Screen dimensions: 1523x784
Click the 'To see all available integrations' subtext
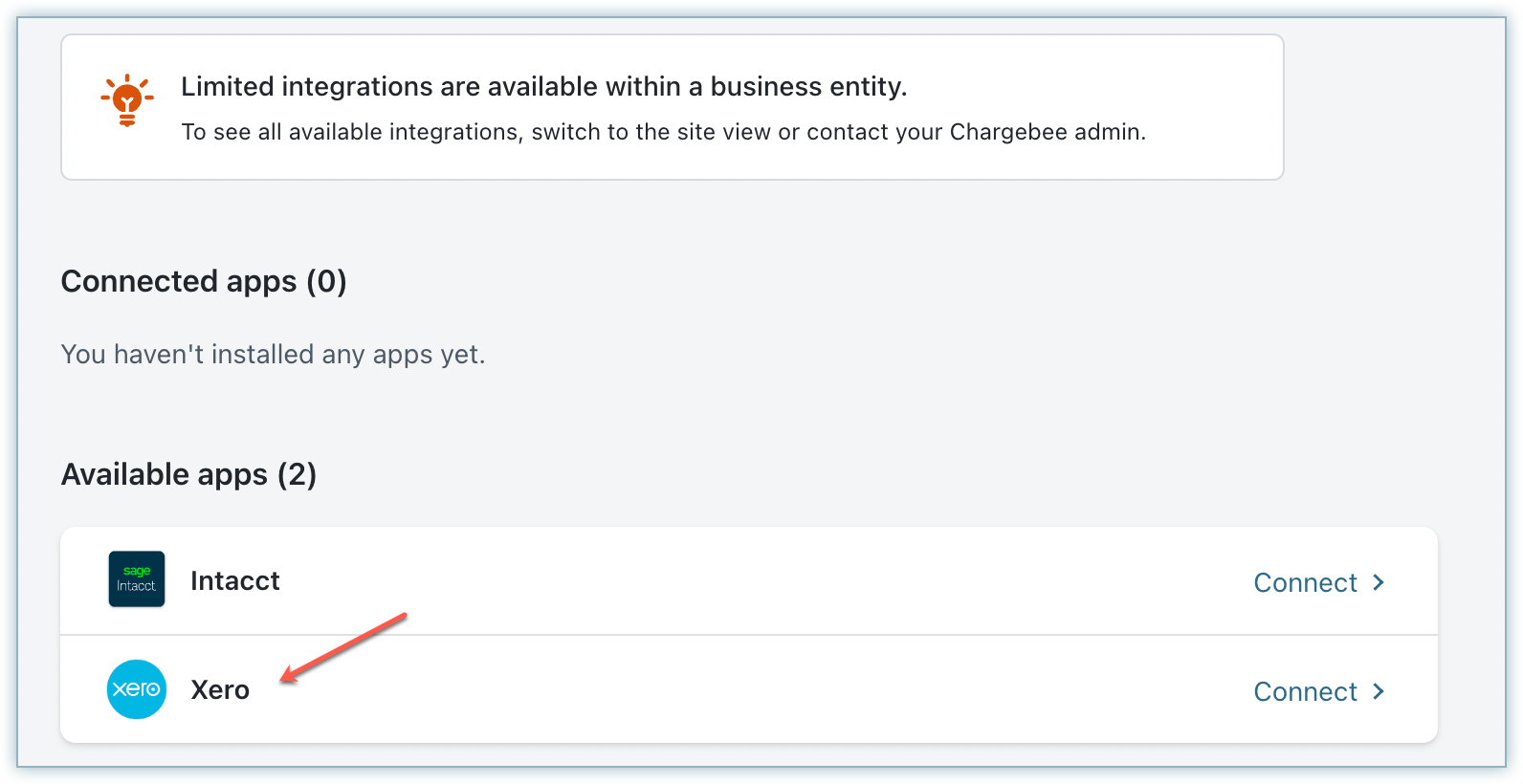pos(663,132)
